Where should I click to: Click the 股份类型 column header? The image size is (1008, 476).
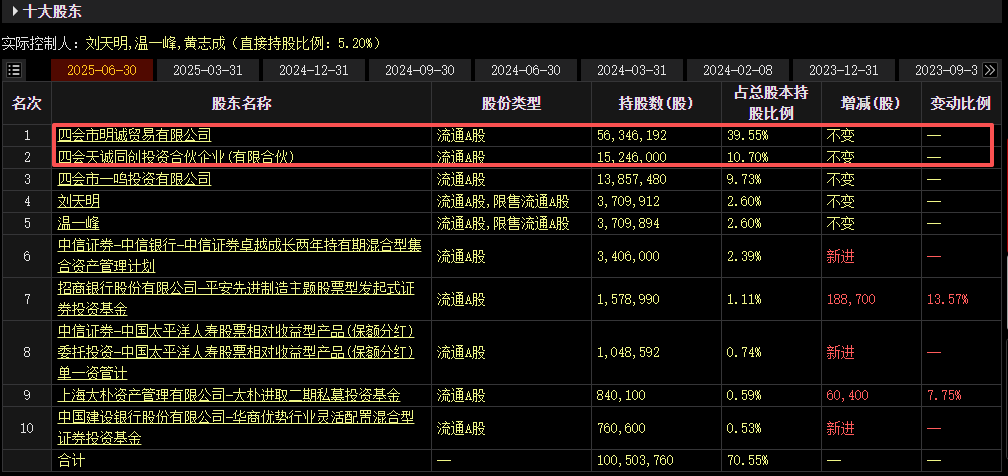[511, 103]
